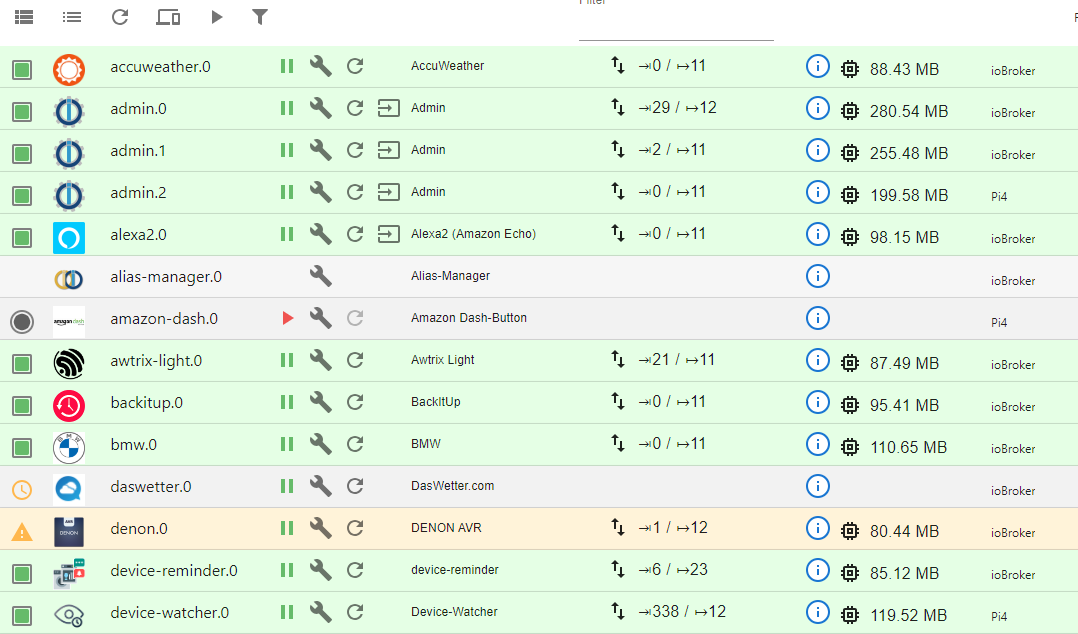The image size is (1078, 634).
Task: Show info for accuweather.0
Action: pos(817,67)
